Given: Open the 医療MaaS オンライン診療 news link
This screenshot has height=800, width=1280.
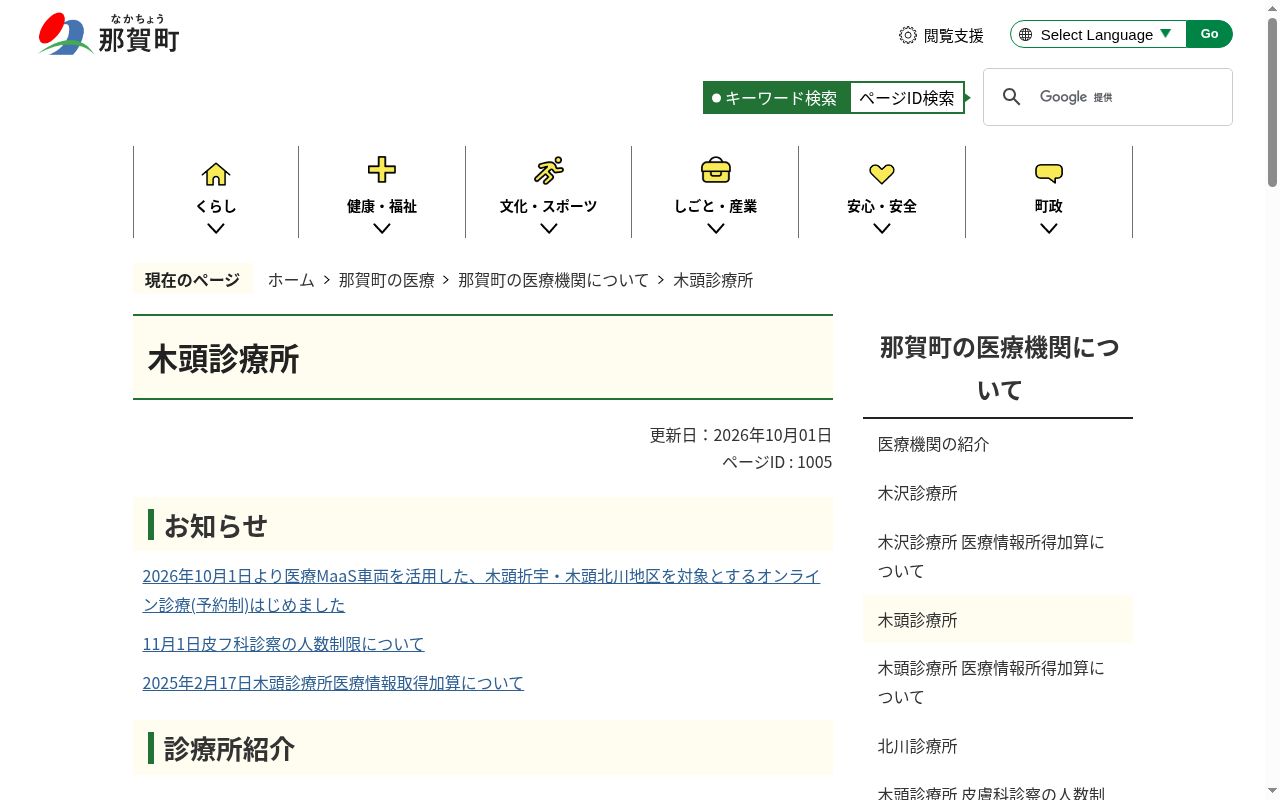Looking at the screenshot, I should point(481,590).
